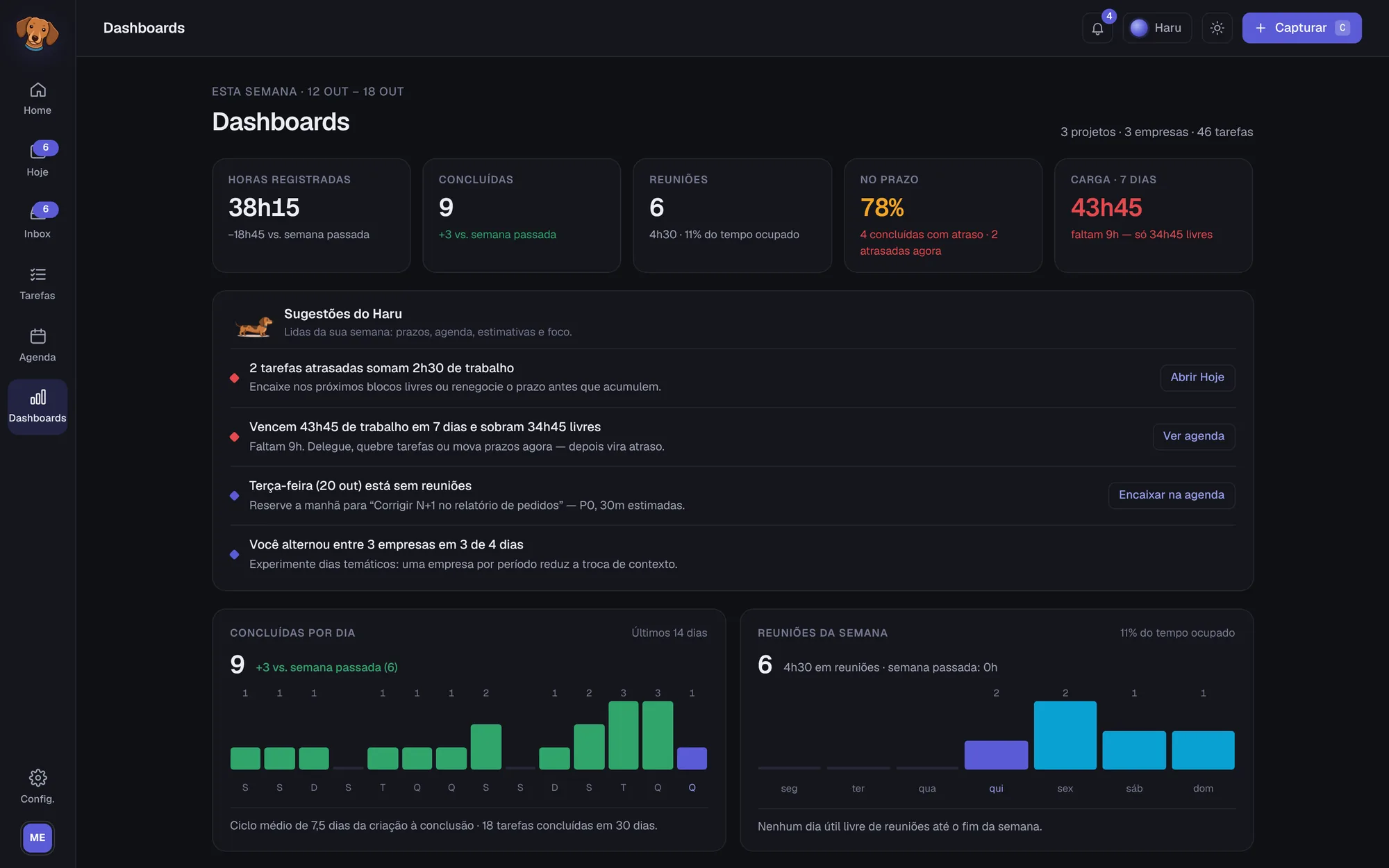The image size is (1389, 868).
Task: Click the Ver agenda button
Action: [1193, 436]
